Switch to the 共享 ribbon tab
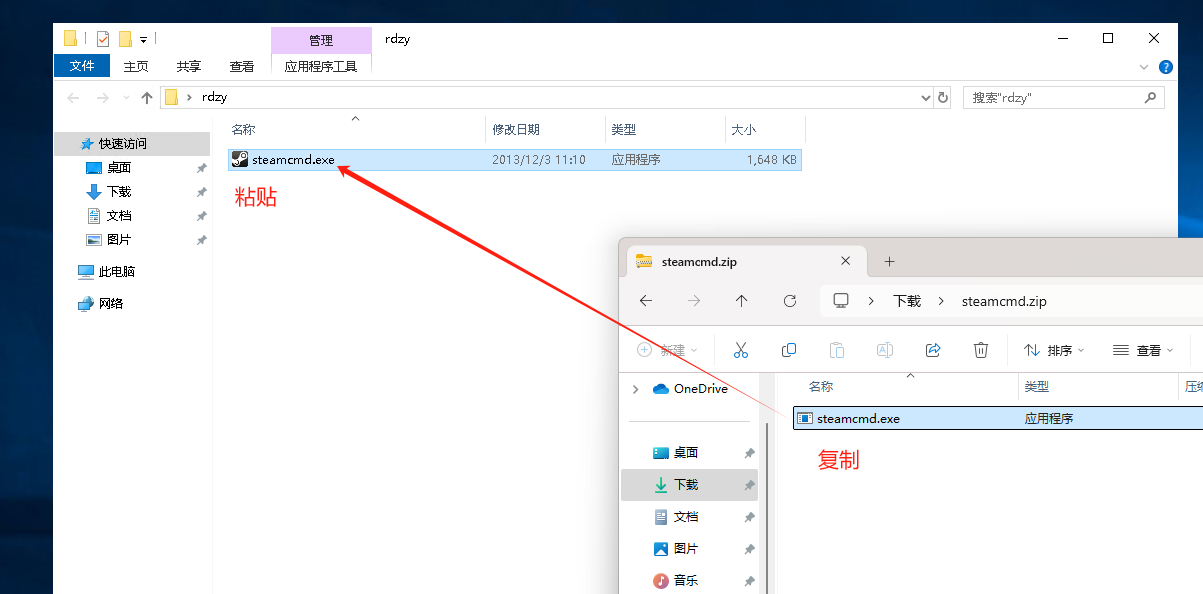Image resolution: width=1203 pixels, height=594 pixels. click(x=189, y=66)
